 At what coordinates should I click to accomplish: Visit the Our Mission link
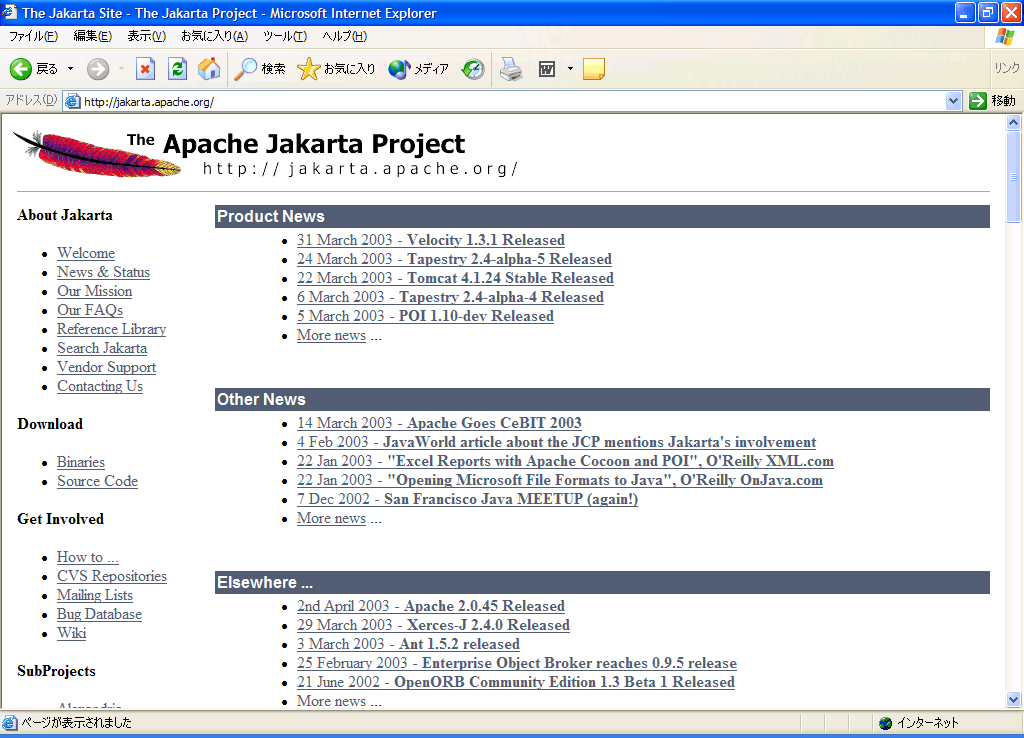point(95,291)
